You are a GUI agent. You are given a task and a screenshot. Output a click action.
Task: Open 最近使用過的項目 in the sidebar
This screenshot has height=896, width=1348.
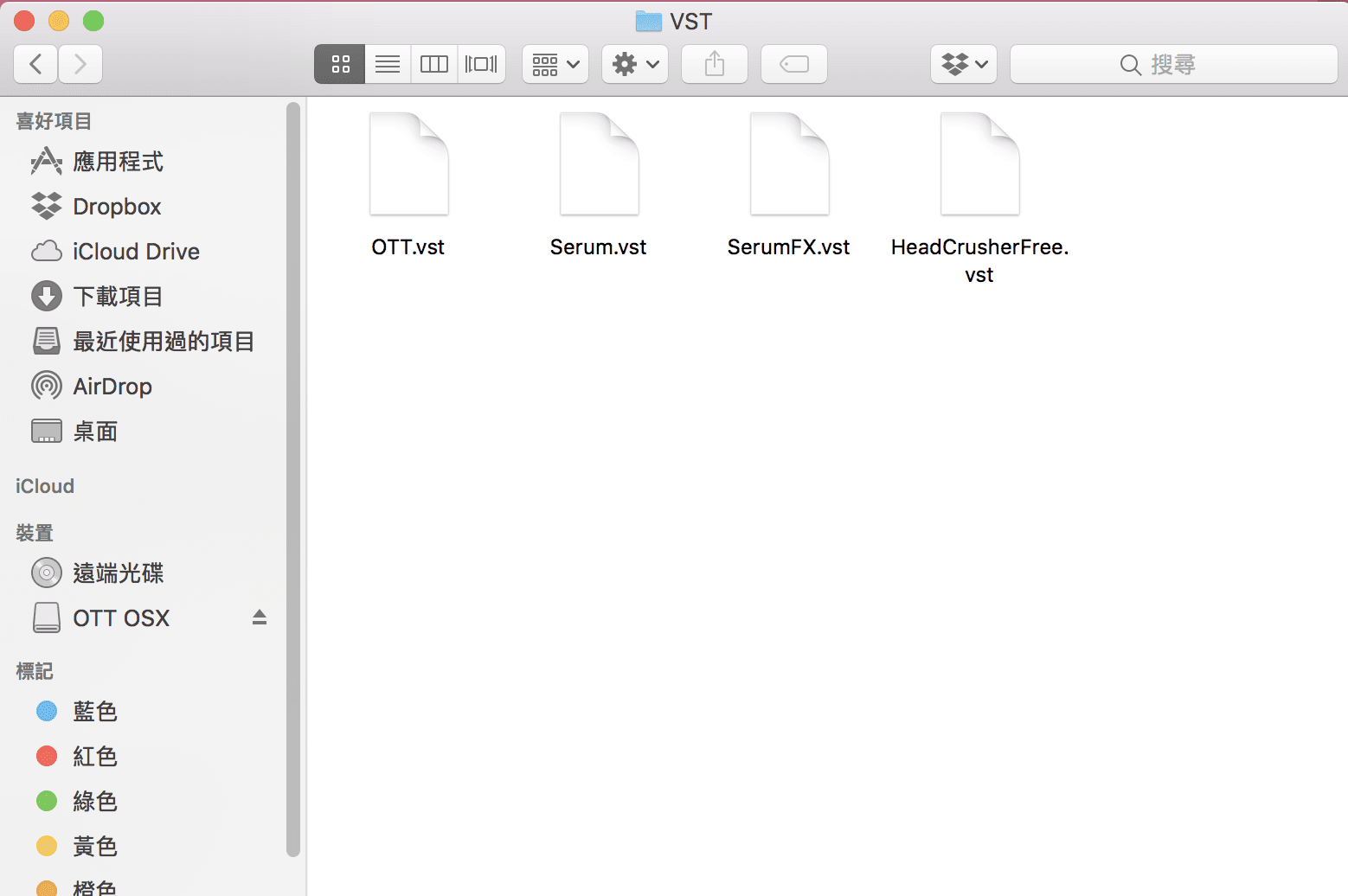[164, 342]
